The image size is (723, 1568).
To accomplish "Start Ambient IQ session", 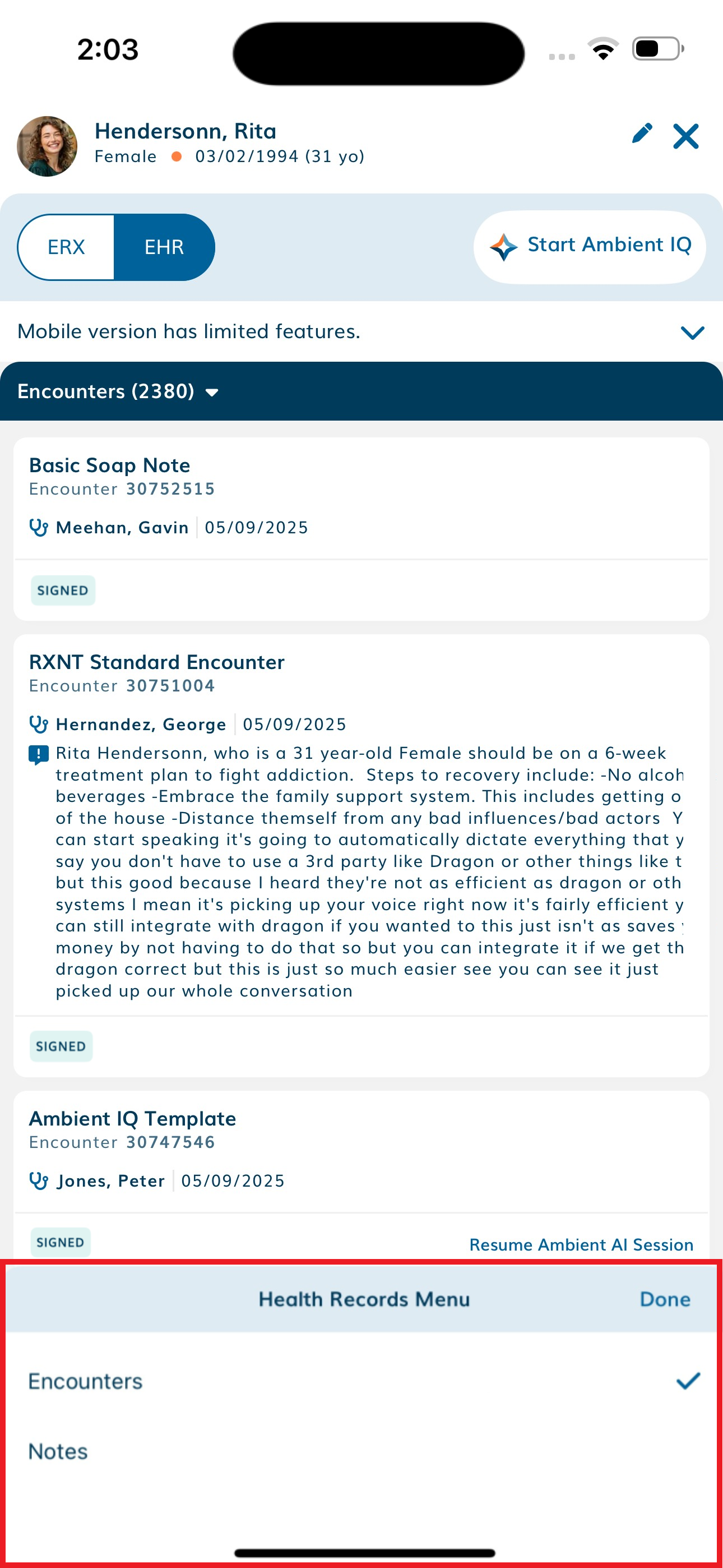I will coord(589,247).
